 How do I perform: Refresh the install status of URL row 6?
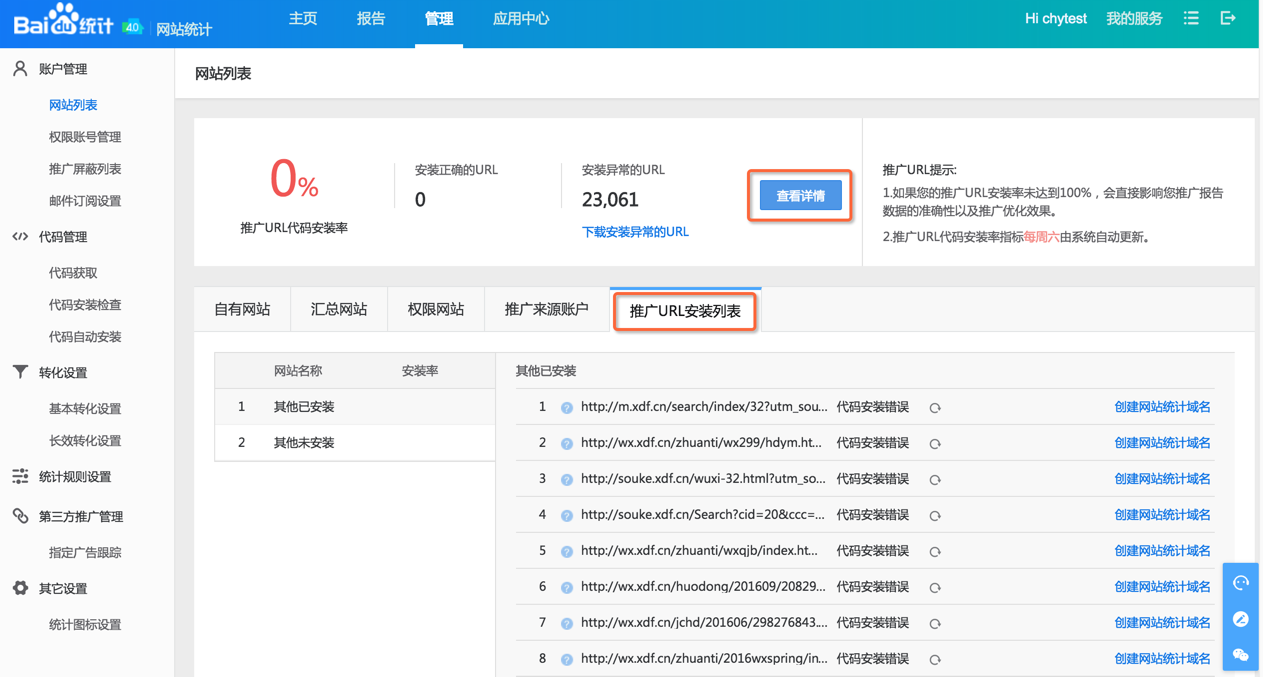935,588
